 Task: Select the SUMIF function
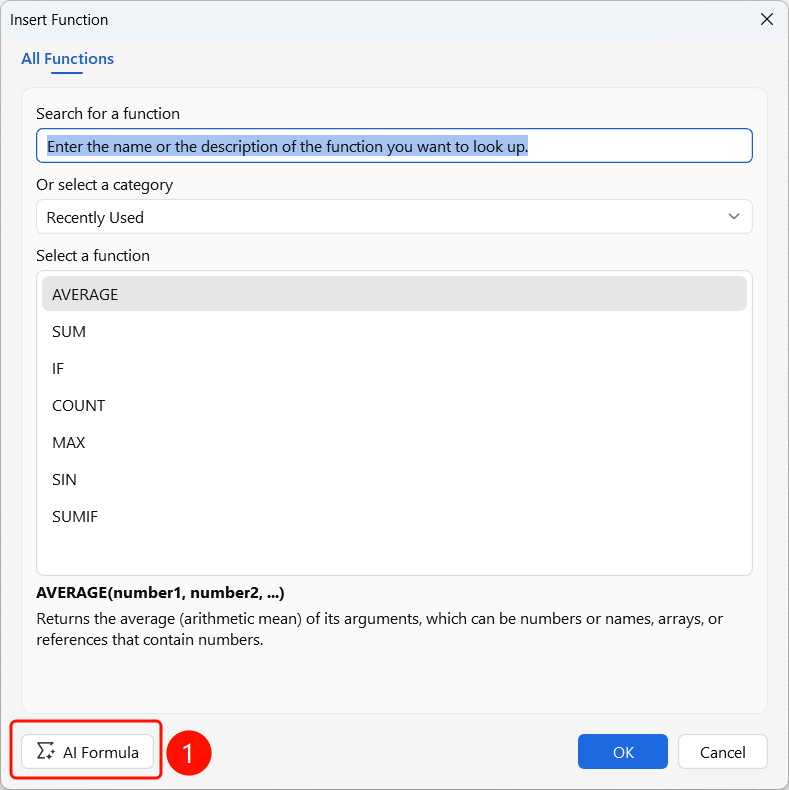(394, 516)
